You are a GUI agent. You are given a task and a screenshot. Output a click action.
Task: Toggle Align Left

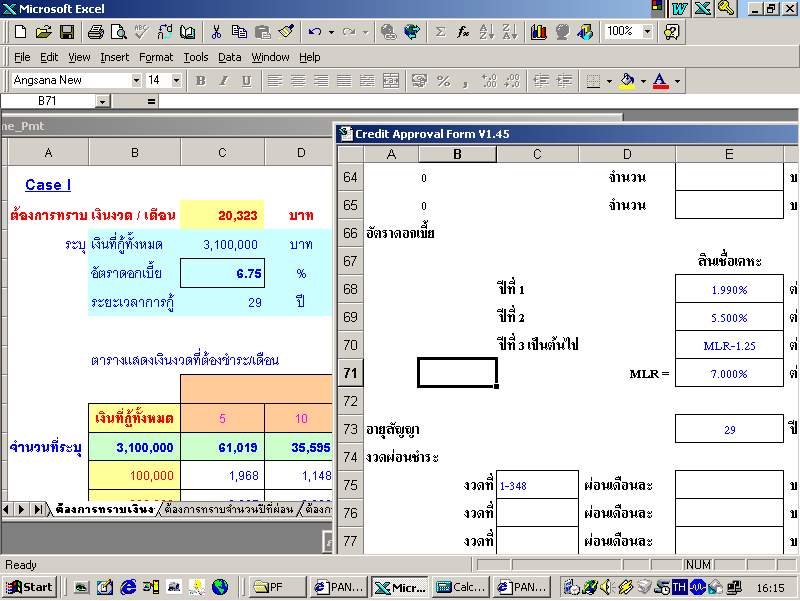(275, 81)
